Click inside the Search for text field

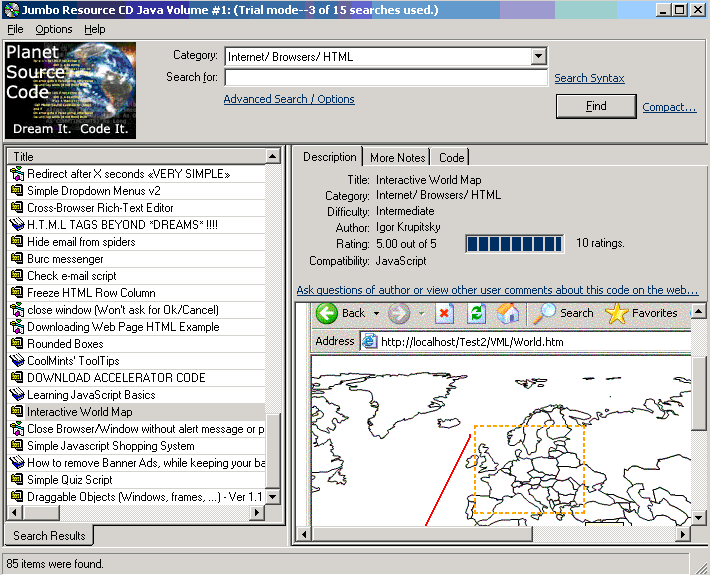386,77
